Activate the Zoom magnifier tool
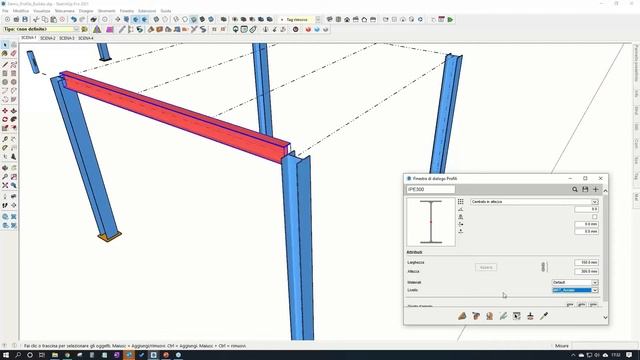 (x=5, y=177)
